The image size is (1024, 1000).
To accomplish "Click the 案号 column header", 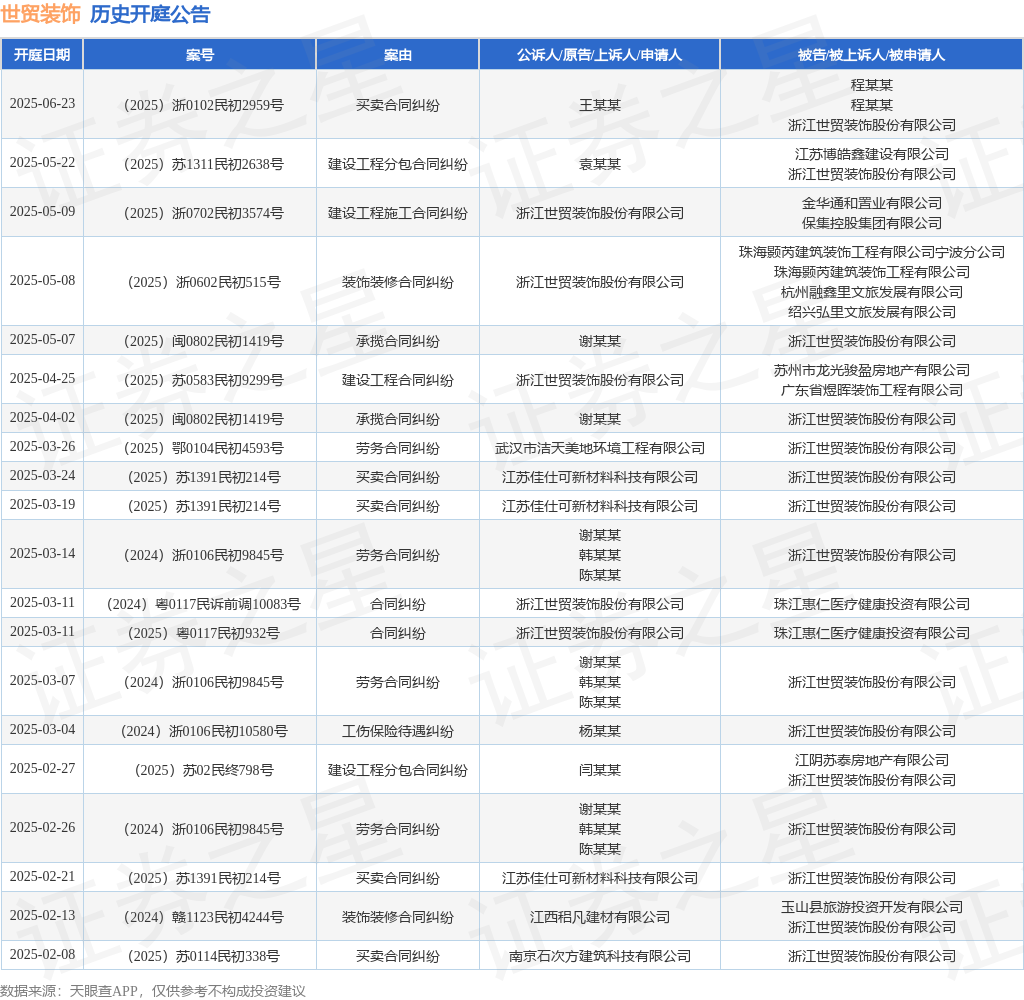I will [200, 55].
